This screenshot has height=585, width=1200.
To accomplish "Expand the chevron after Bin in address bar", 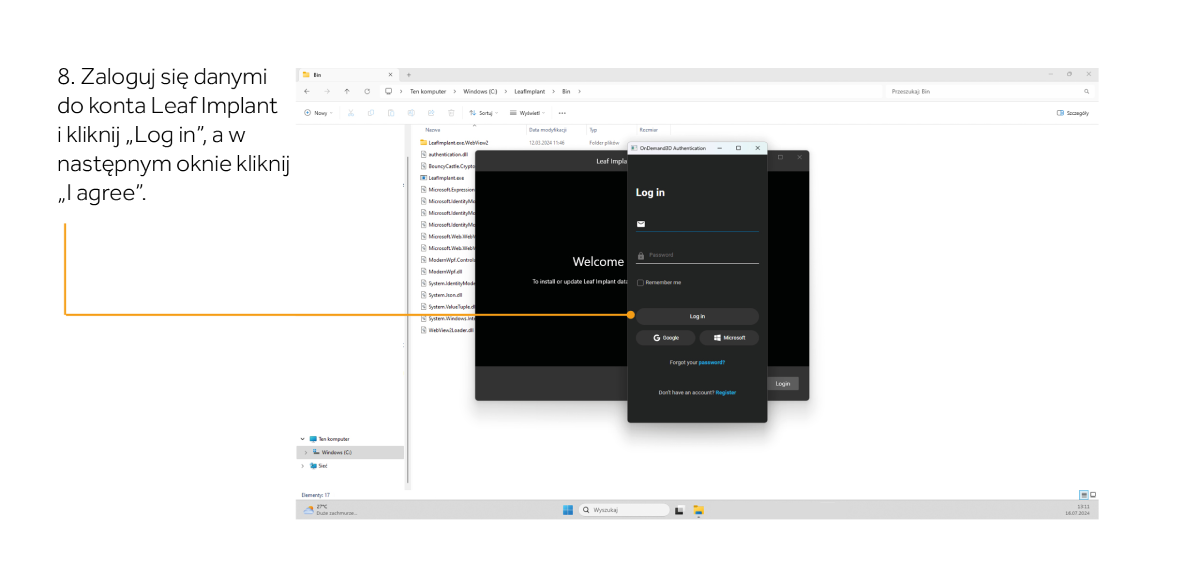I will click(579, 91).
